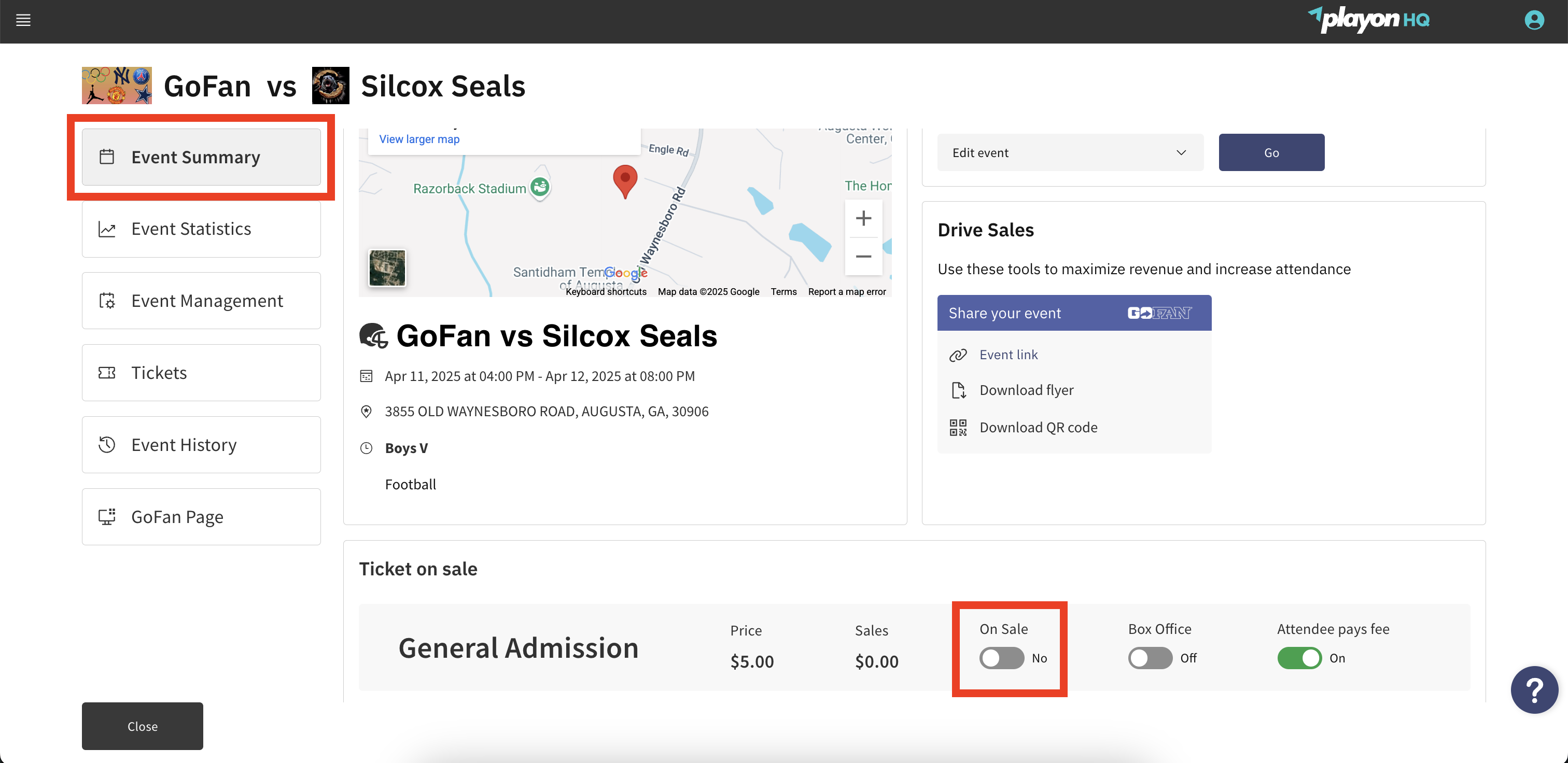Click the user profile avatar icon
This screenshot has width=1568, height=763.
click(1533, 21)
